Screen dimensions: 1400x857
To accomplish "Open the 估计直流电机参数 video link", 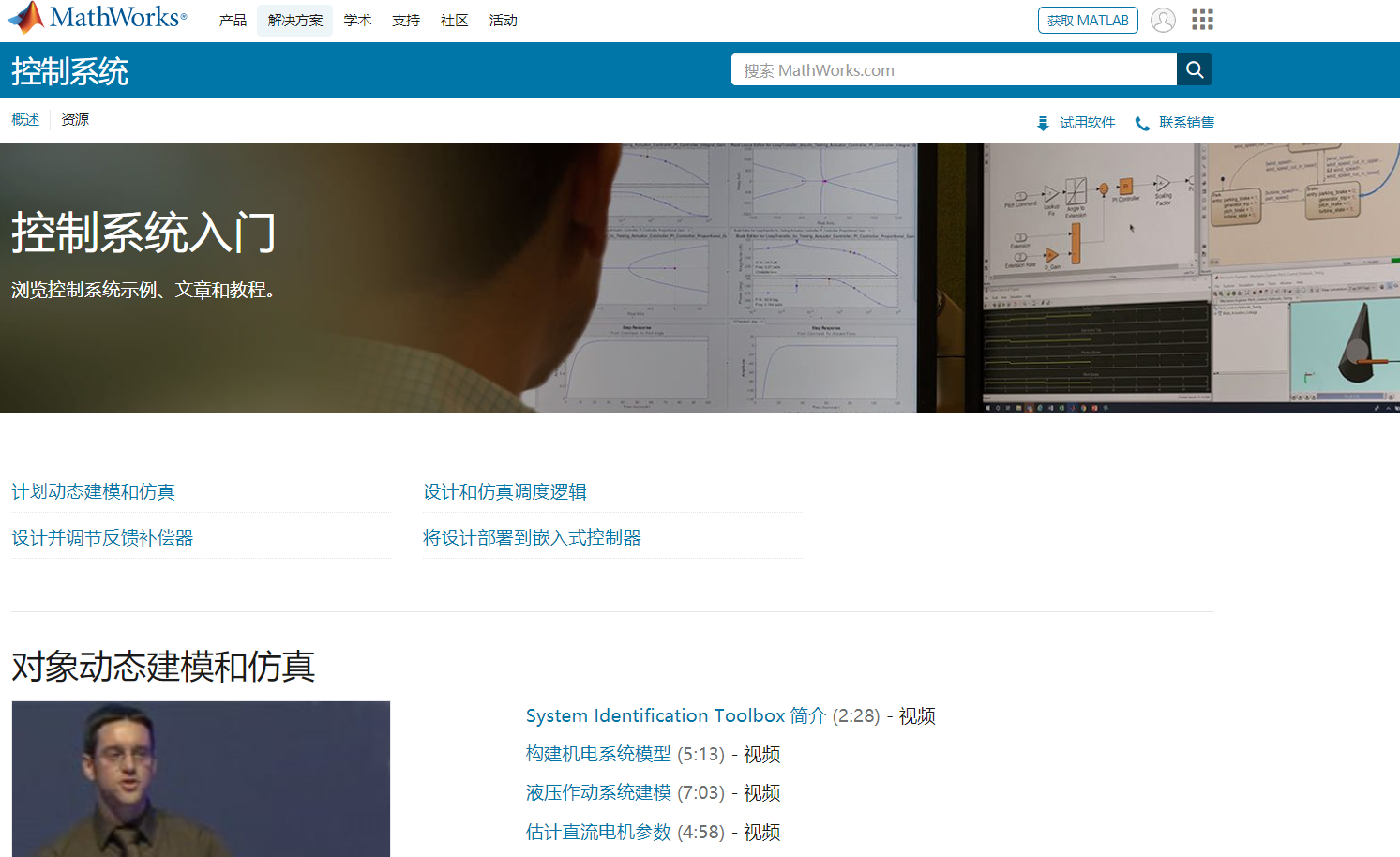I will [598, 833].
